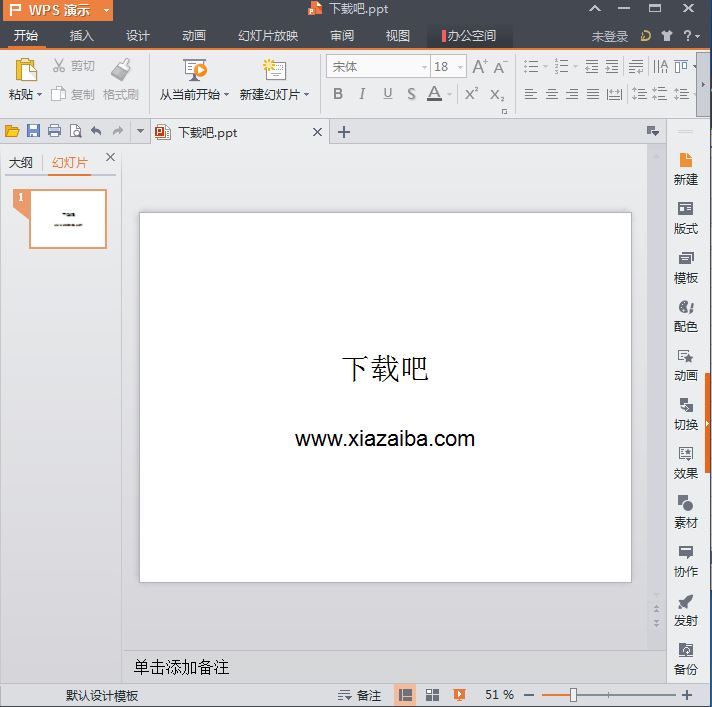Toggle Bold formatting

click(338, 94)
